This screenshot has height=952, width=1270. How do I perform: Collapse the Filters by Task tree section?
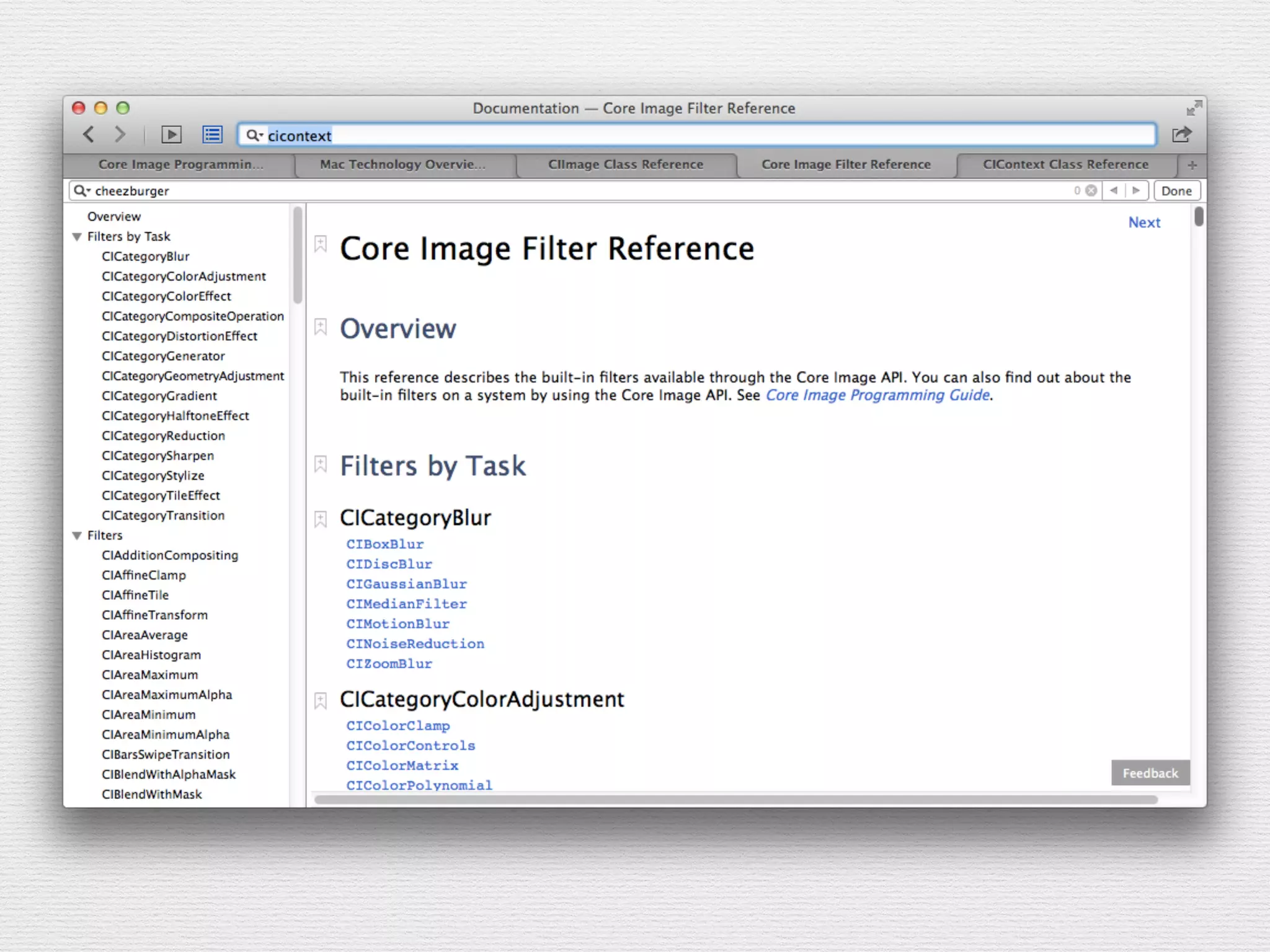click(x=77, y=237)
